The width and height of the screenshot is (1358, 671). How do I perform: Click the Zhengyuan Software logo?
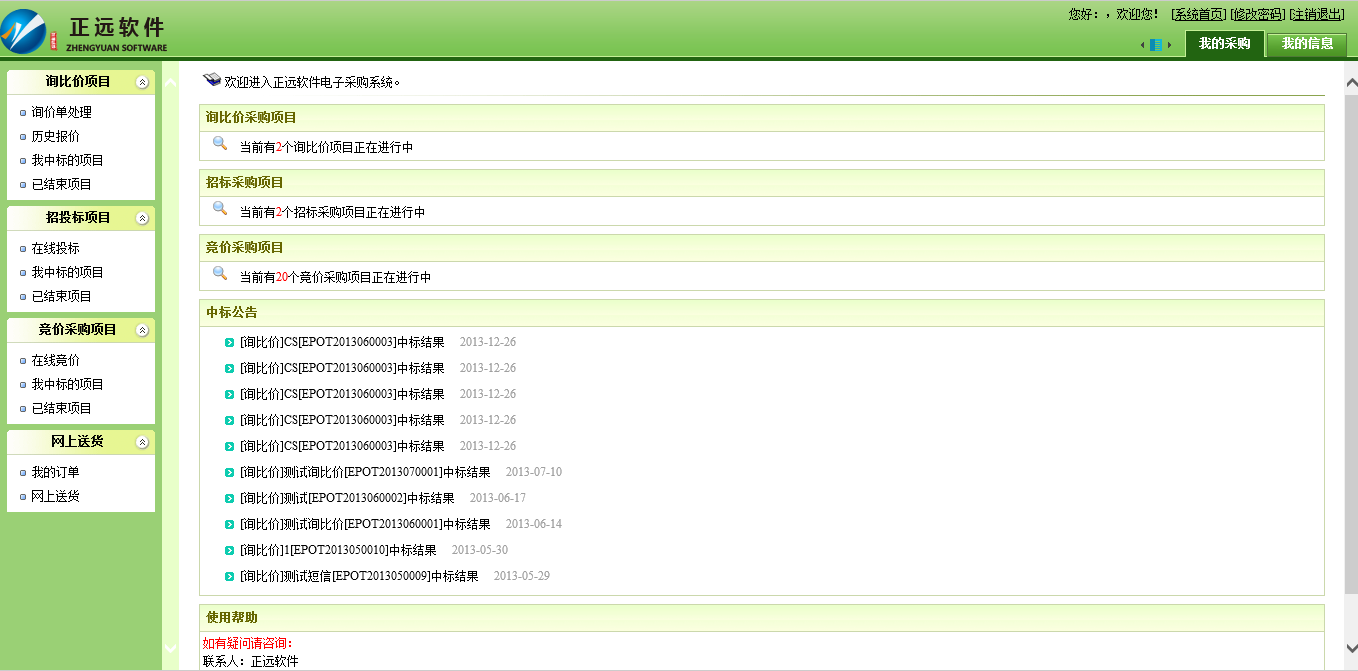pyautogui.click(x=85, y=31)
